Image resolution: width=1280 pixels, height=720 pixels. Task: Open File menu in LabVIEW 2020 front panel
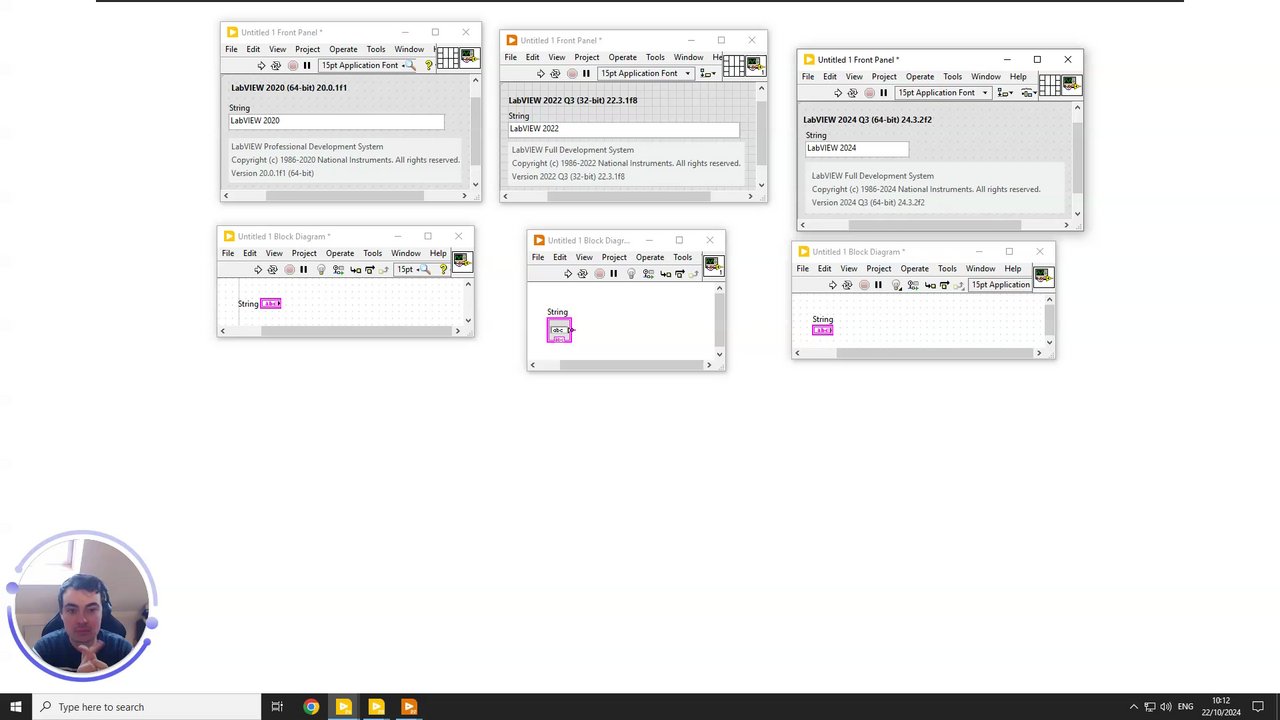coord(231,49)
